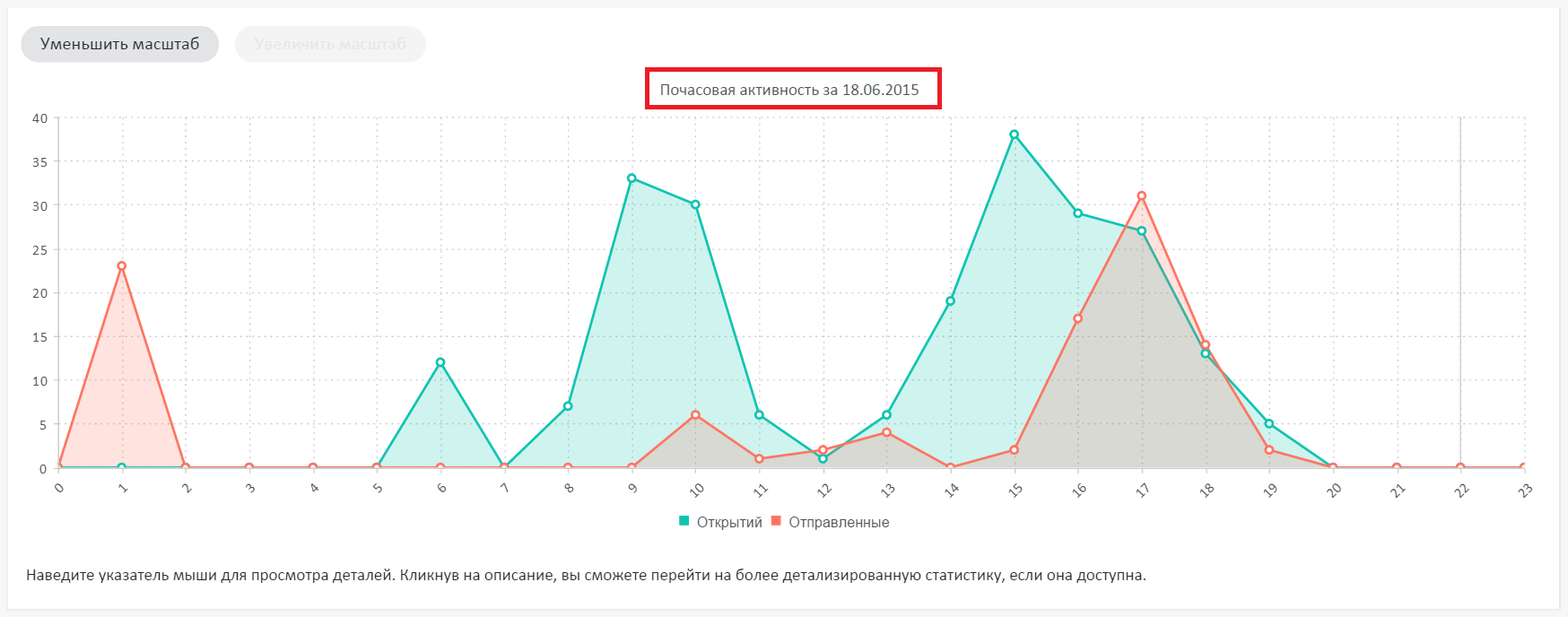Click the teal Открытий legend color square
The image size is (1568, 617).
tap(684, 521)
